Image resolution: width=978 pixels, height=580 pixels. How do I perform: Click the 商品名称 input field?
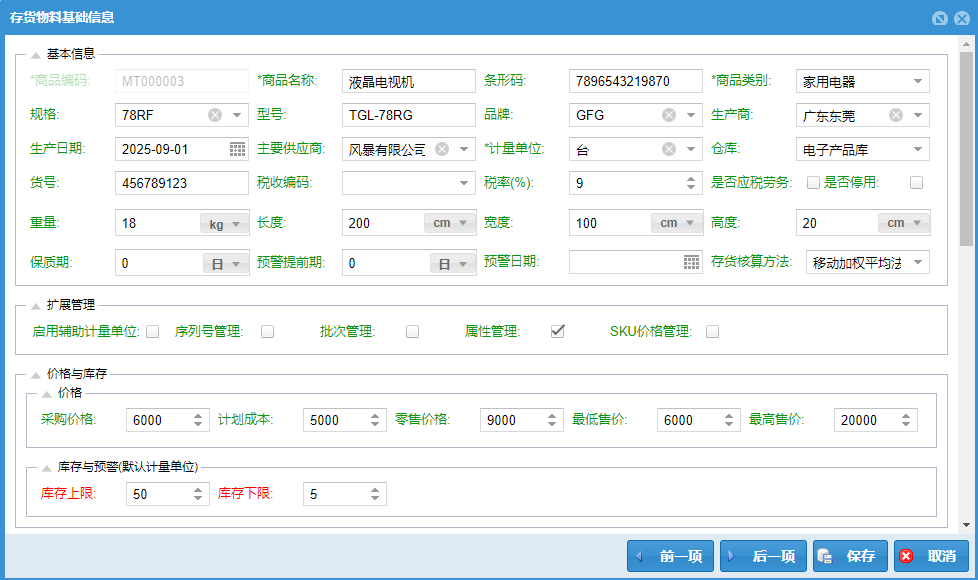pos(408,82)
